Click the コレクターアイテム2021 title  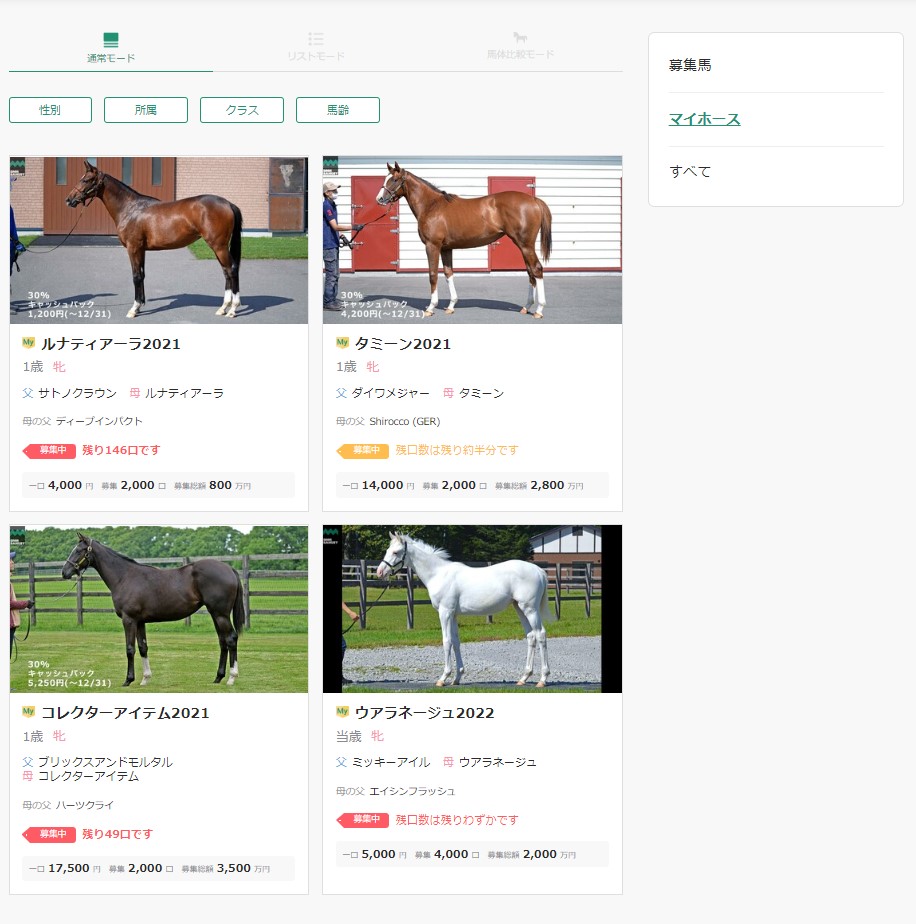(125, 713)
